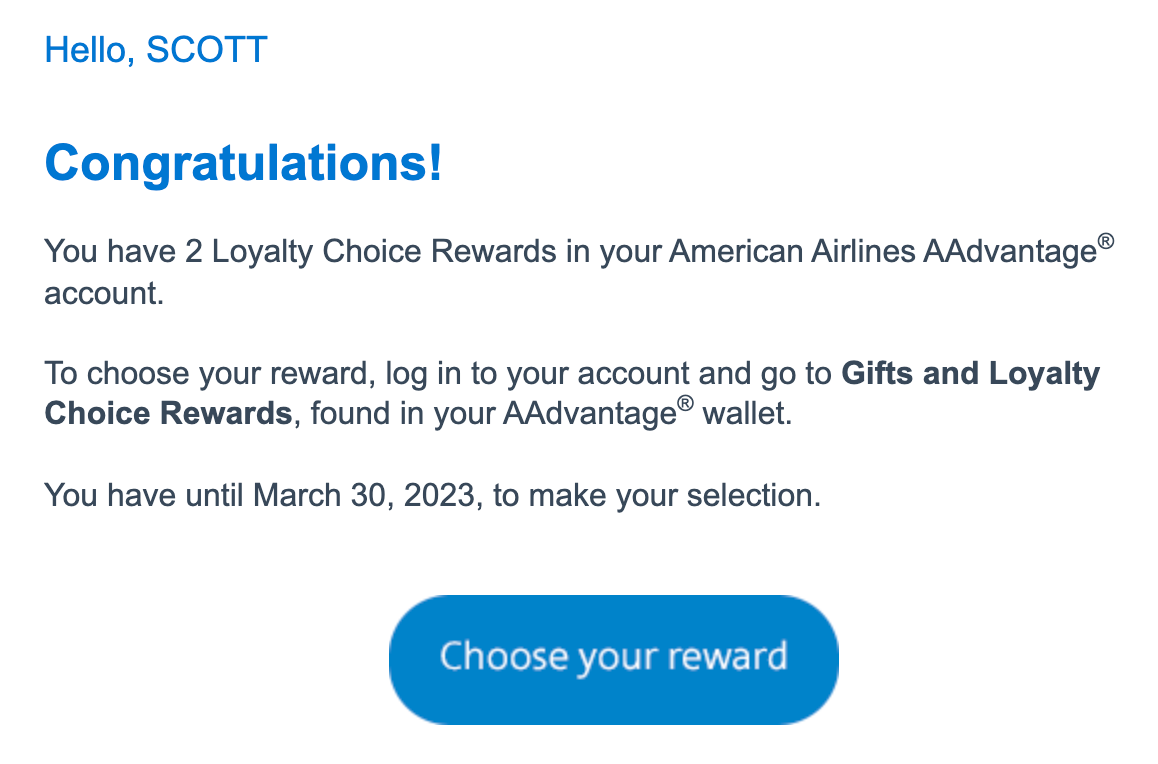Click the phrase to make your selection

click(657, 495)
